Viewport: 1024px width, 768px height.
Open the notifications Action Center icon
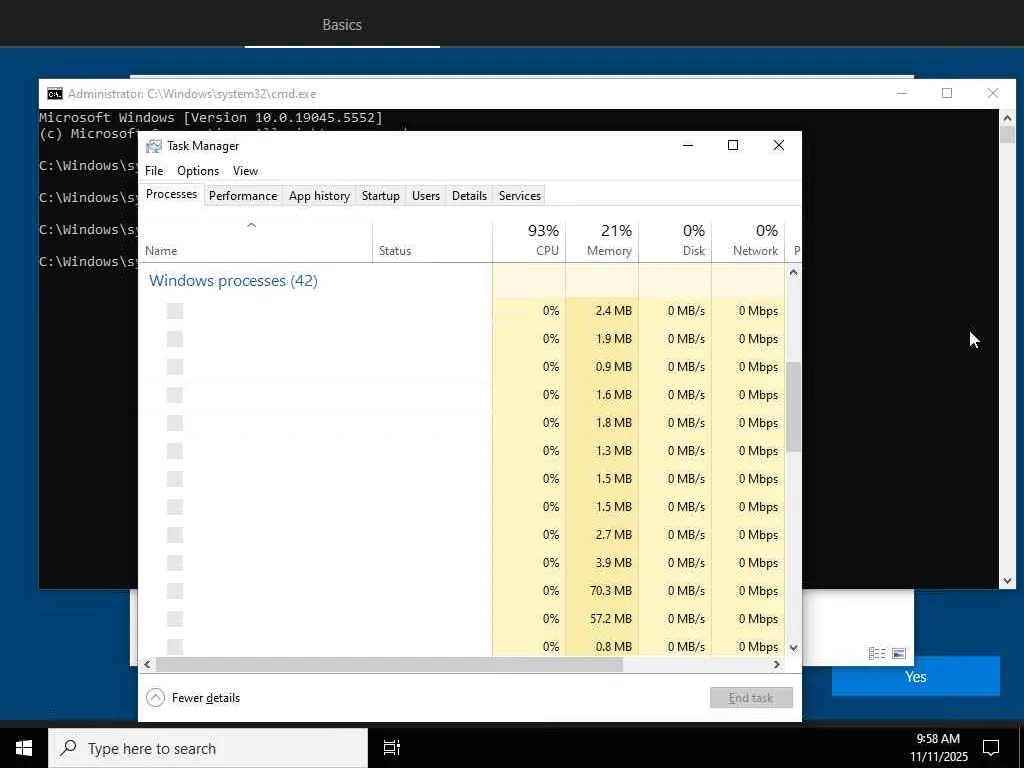coord(991,748)
